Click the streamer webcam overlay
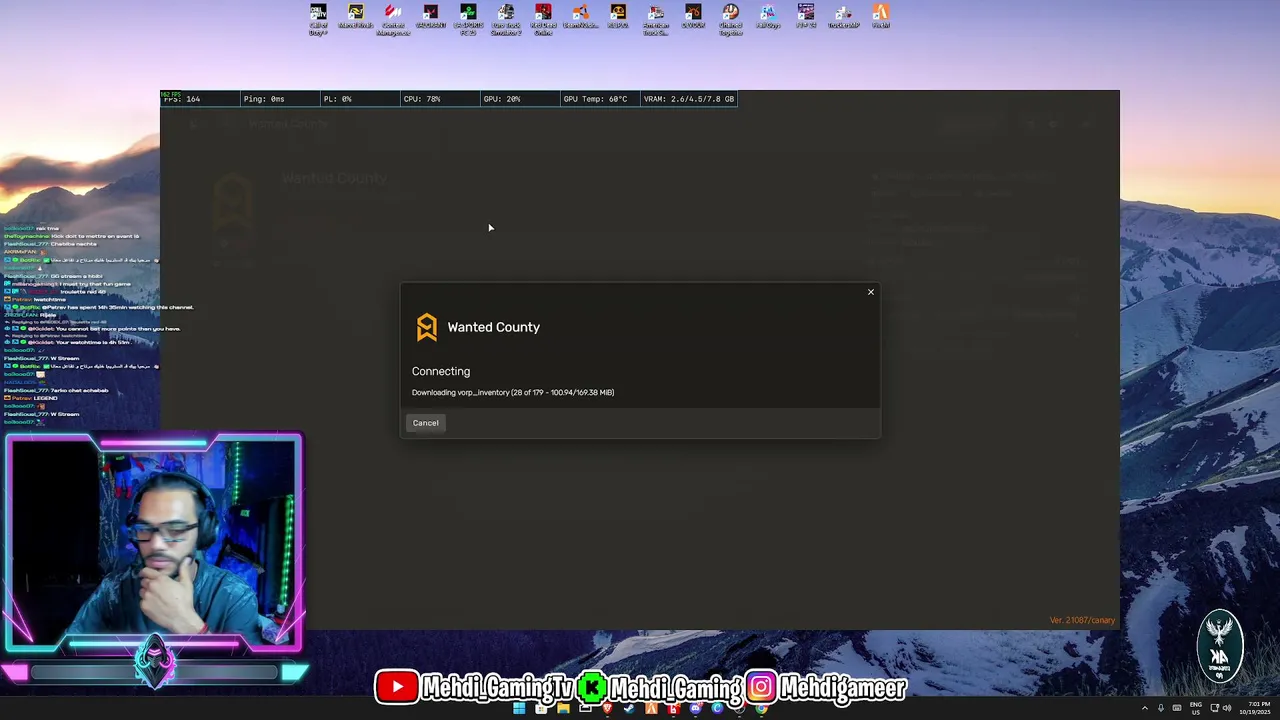 153,544
